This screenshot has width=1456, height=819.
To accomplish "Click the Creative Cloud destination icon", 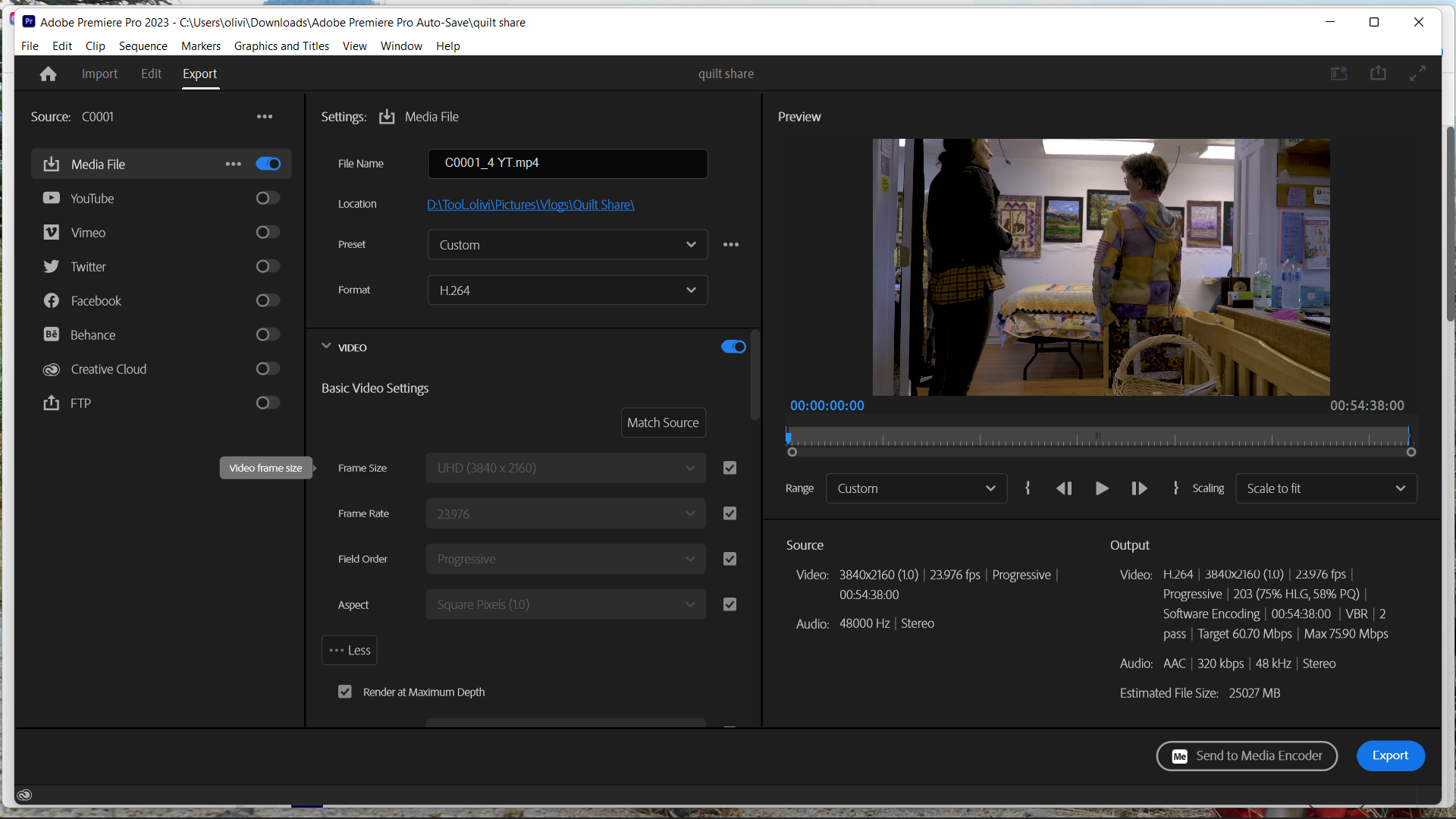I will click(x=51, y=369).
